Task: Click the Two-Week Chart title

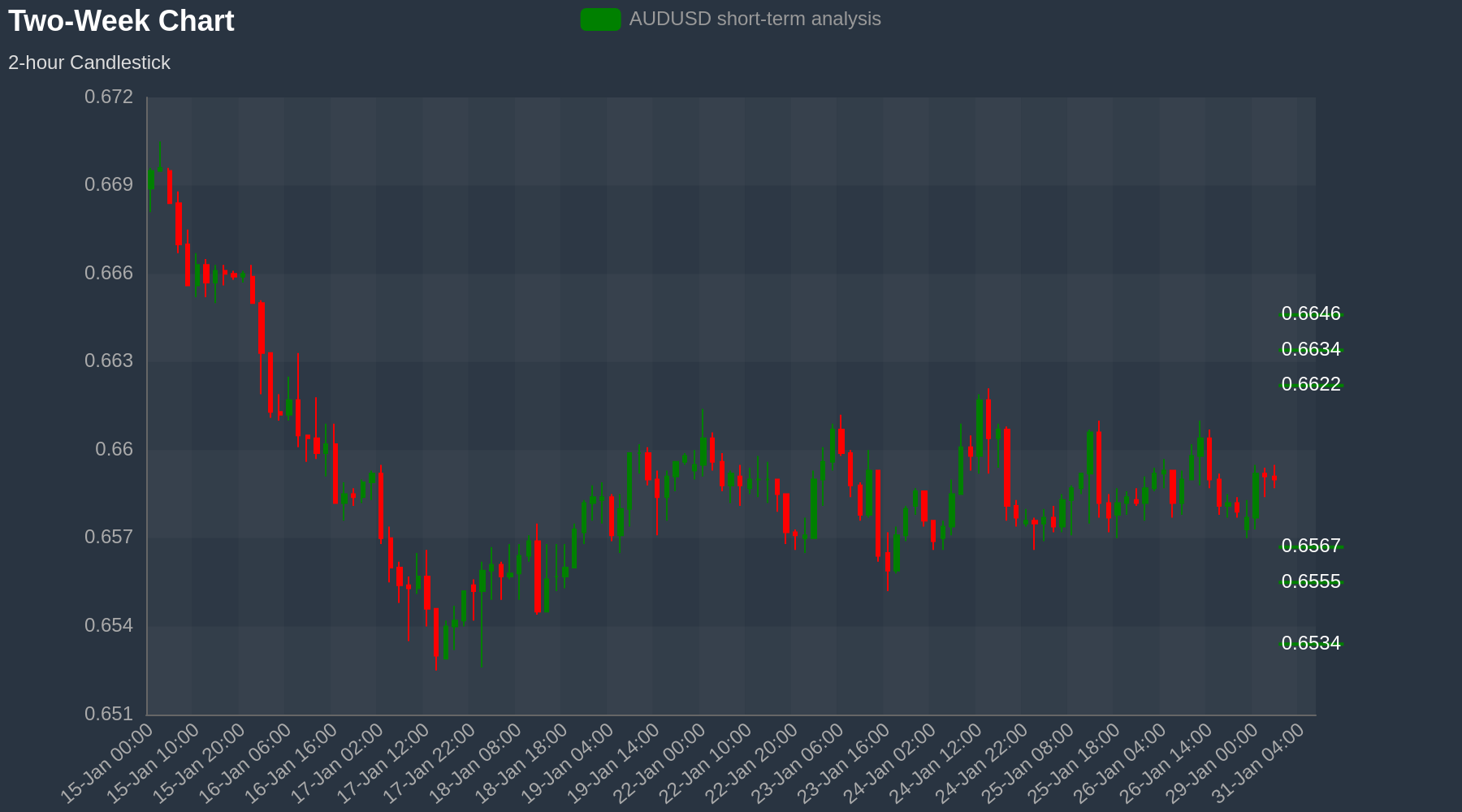Action: click(121, 21)
